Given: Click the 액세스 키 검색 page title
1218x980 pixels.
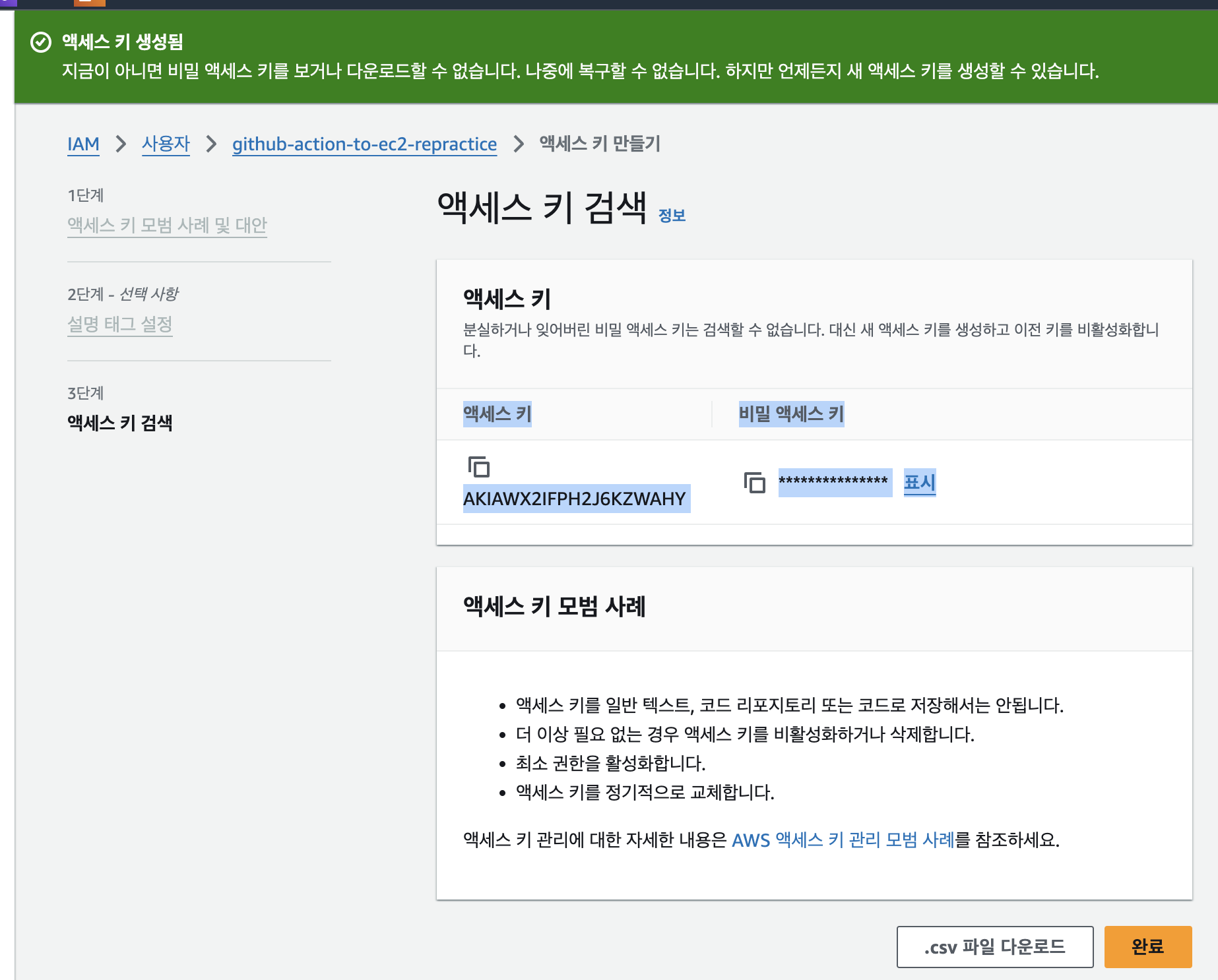Looking at the screenshot, I should click(x=542, y=207).
